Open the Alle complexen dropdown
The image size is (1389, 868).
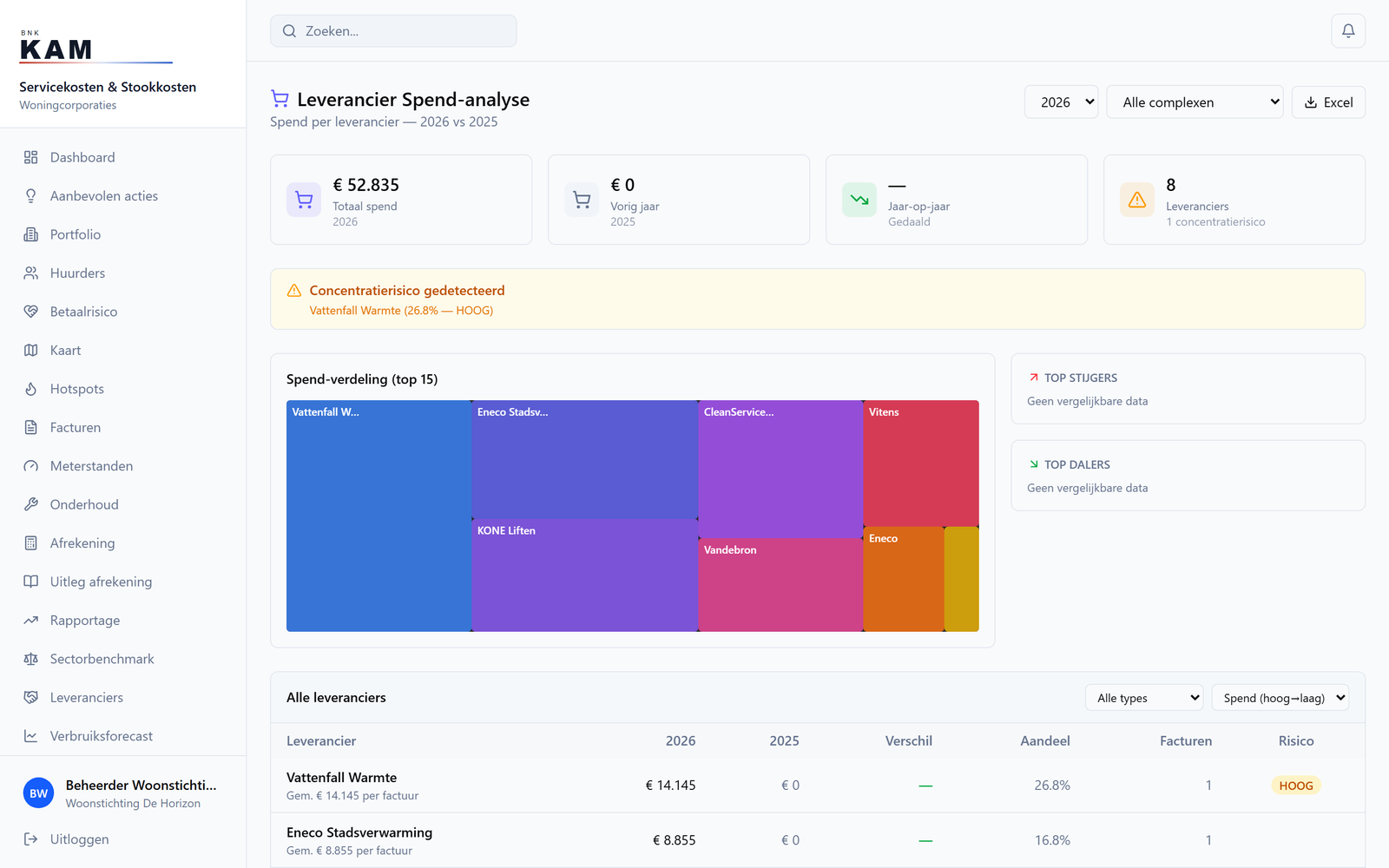(x=1195, y=102)
